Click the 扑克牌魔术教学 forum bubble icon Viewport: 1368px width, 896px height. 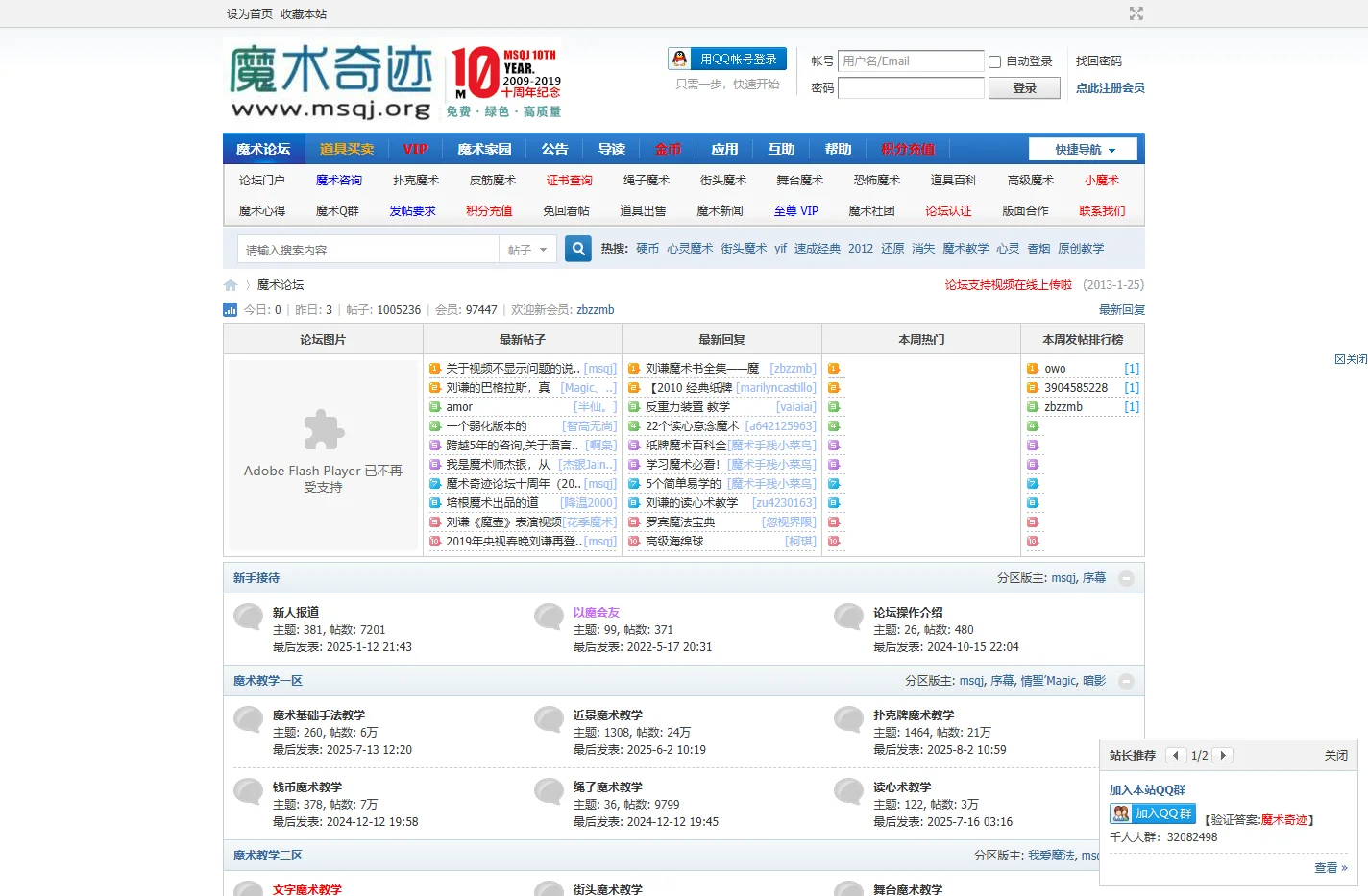pos(849,719)
